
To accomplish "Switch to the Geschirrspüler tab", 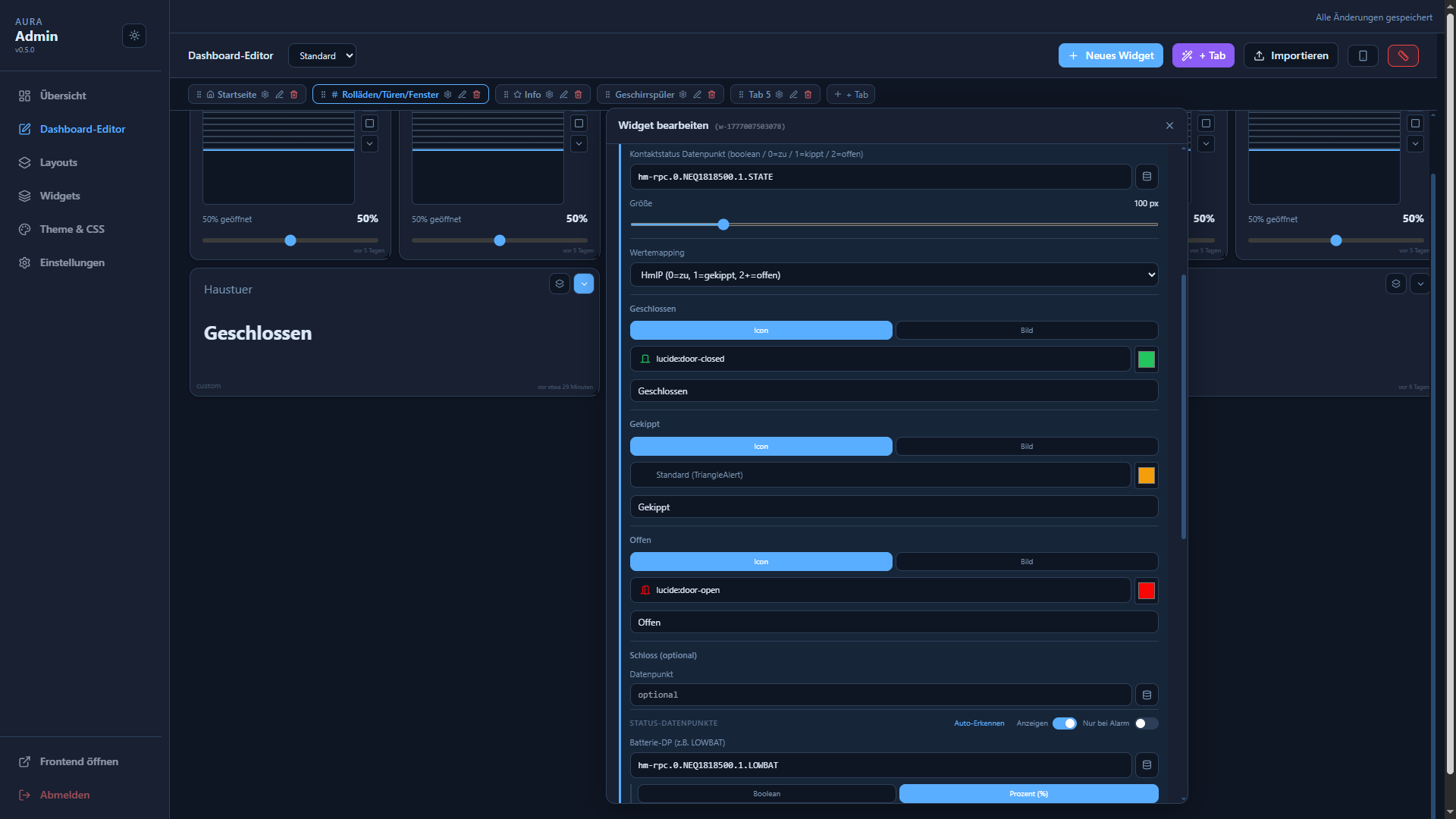I will (645, 94).
